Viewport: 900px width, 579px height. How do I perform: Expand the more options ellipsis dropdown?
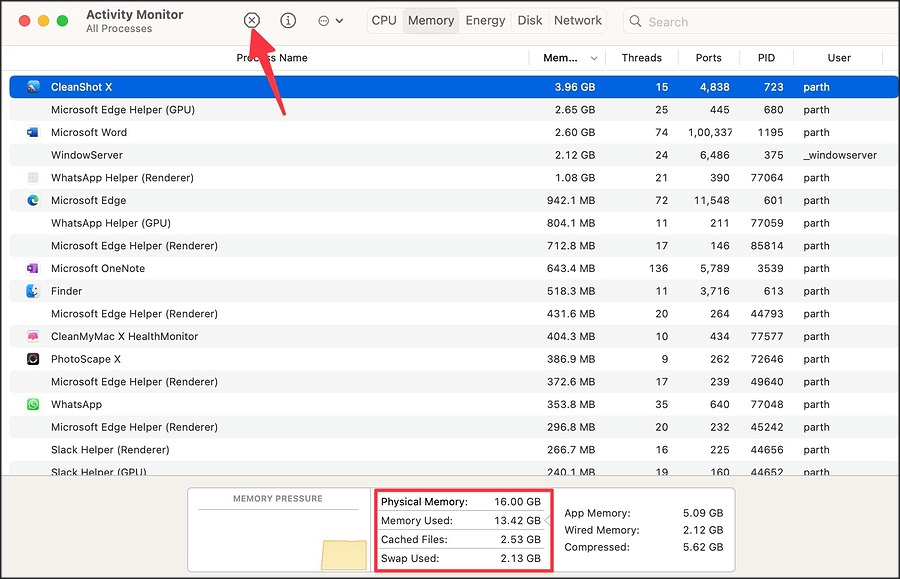point(330,21)
